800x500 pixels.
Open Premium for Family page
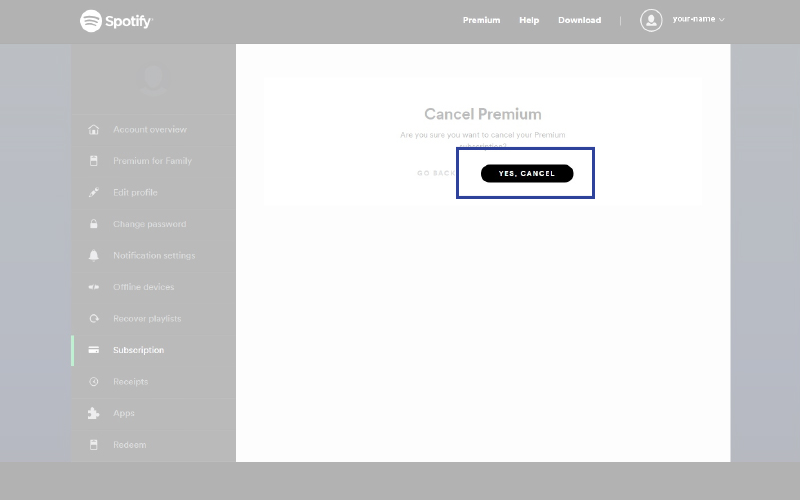pyautogui.click(x=153, y=161)
